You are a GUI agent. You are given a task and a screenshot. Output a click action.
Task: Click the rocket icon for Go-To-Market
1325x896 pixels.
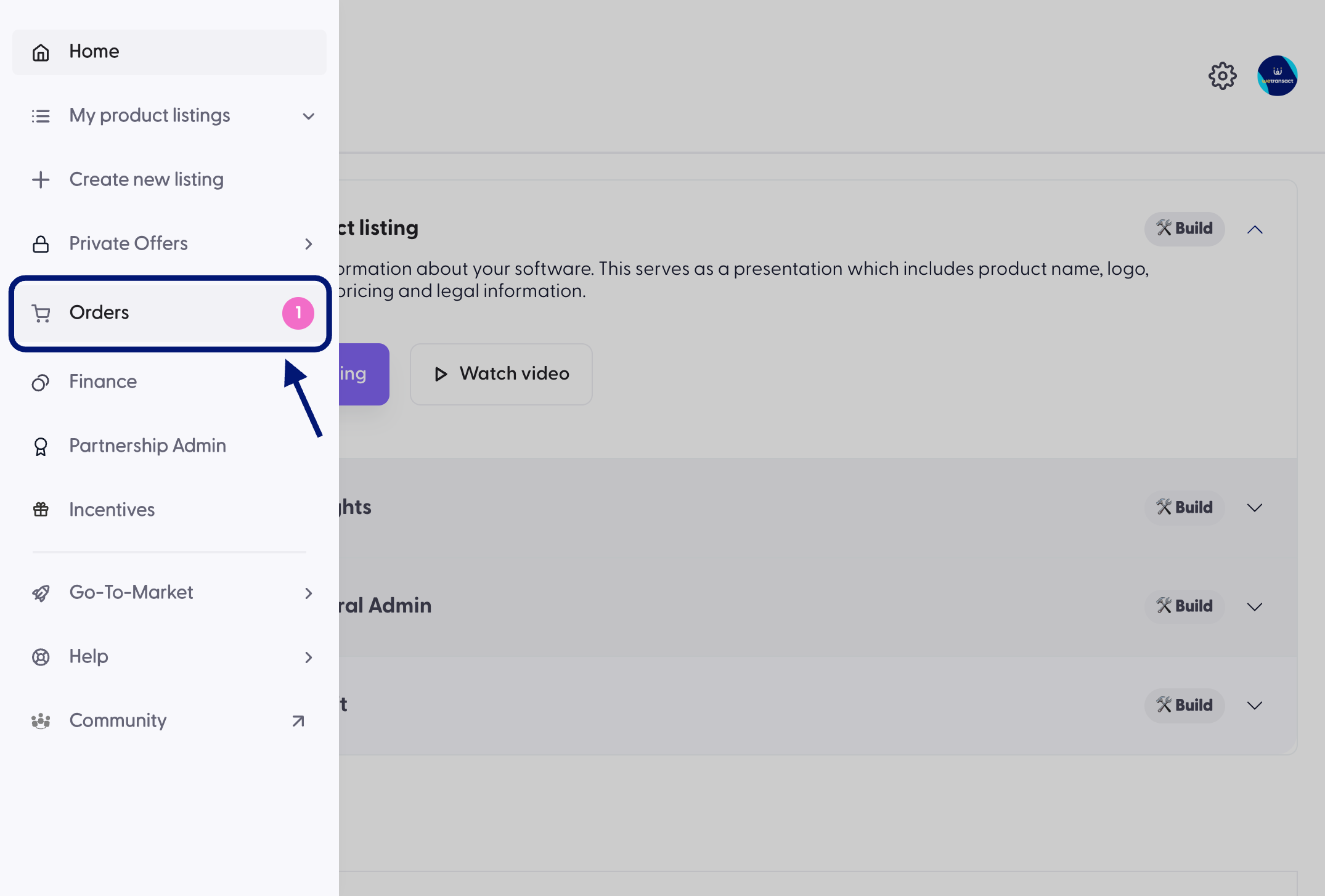point(41,593)
